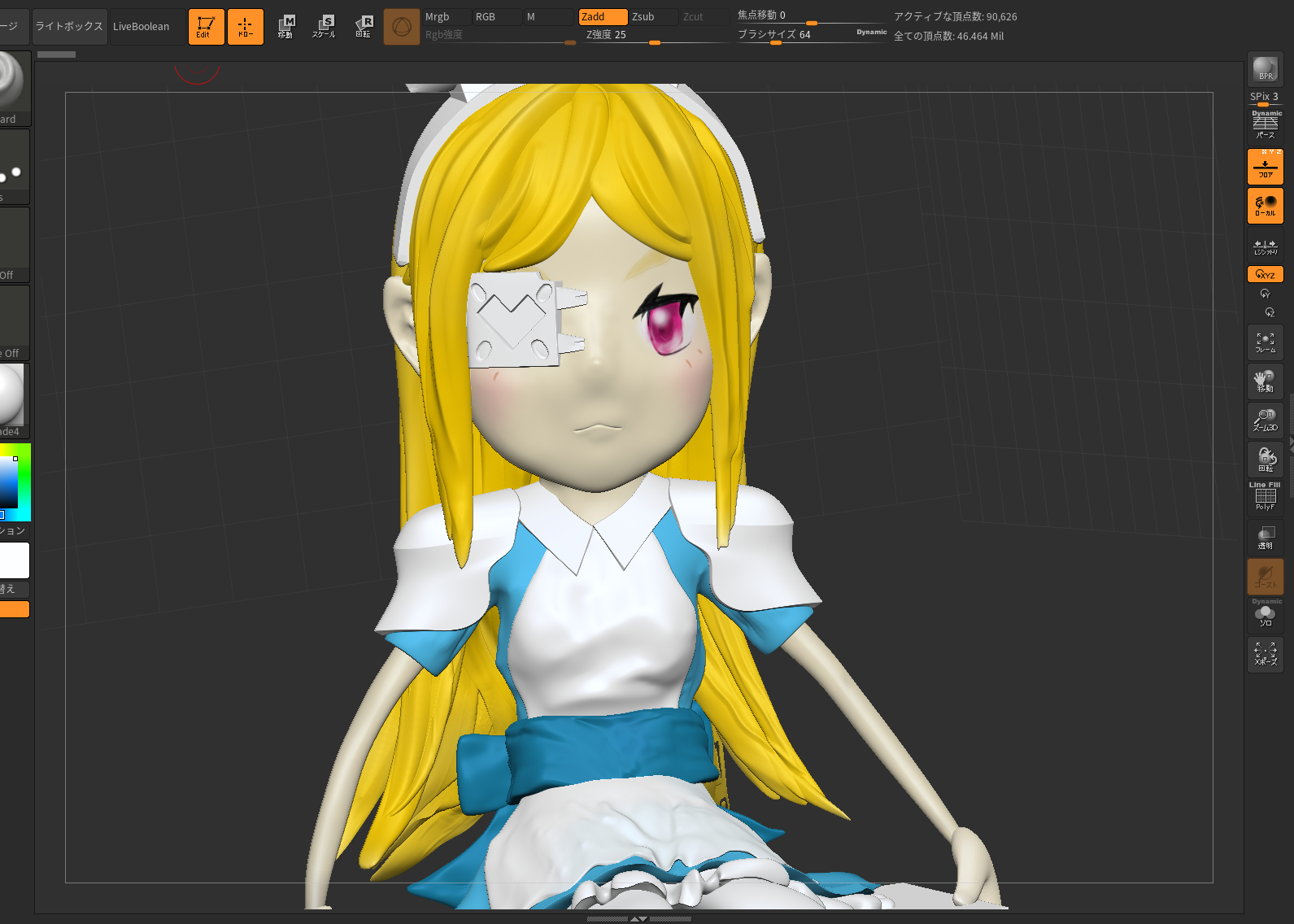Select the Scale (スケール) tool
Viewport: 1294px width, 924px height.
[x=324, y=27]
